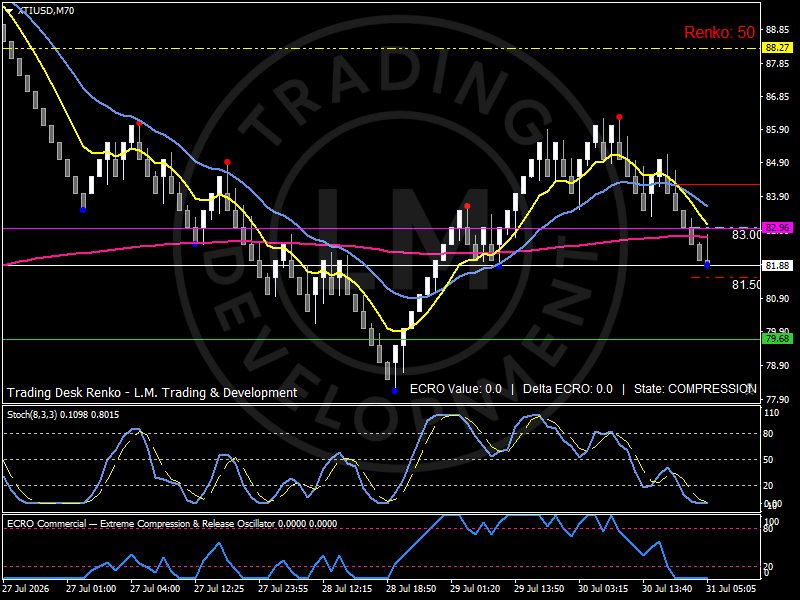Click the 85.90 price axis value
Screen dimensions: 800x600
click(x=777, y=130)
